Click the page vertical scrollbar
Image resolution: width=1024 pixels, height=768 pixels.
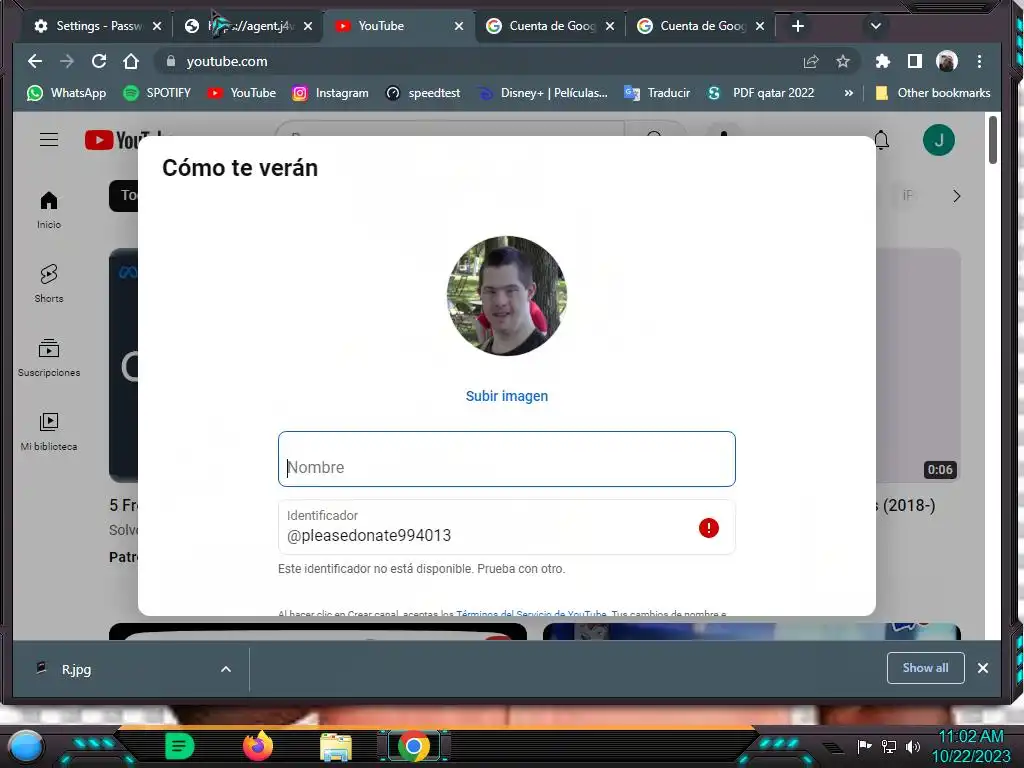(993, 140)
